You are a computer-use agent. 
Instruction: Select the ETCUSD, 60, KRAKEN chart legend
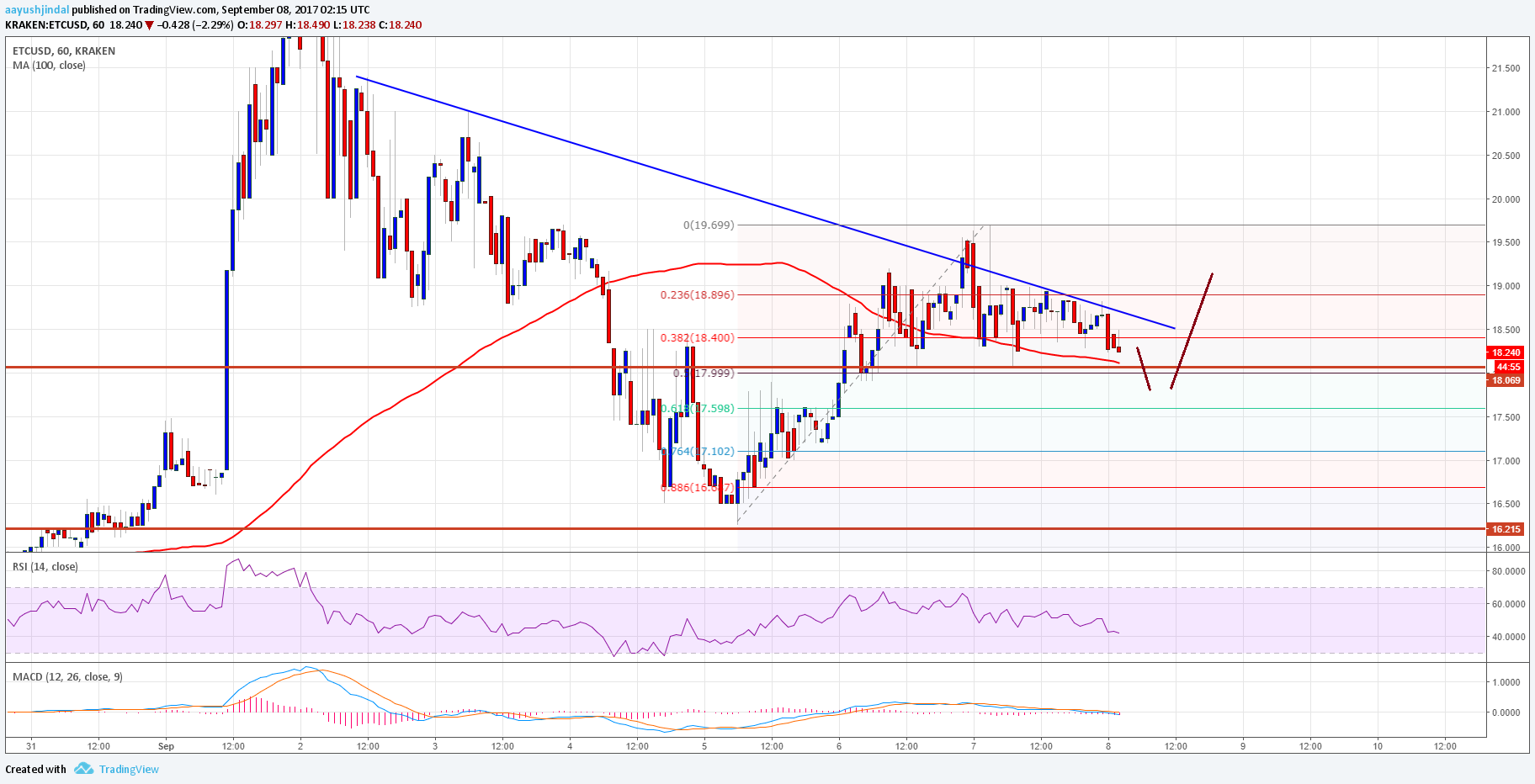(x=64, y=50)
